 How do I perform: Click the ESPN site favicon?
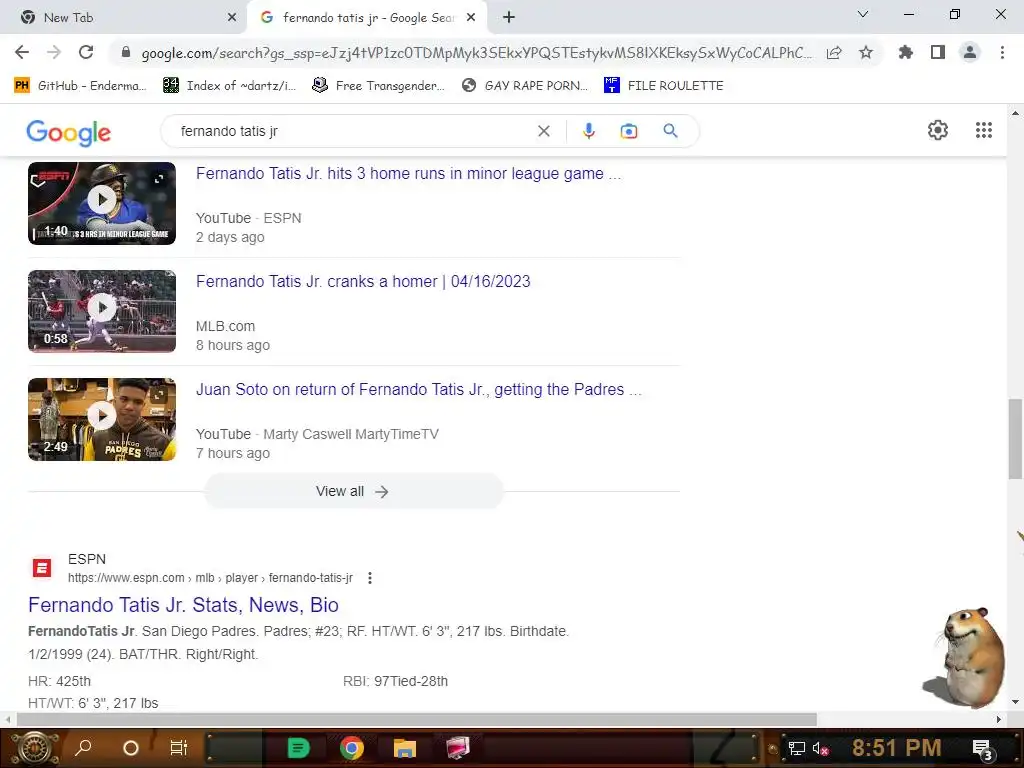[x=42, y=568]
